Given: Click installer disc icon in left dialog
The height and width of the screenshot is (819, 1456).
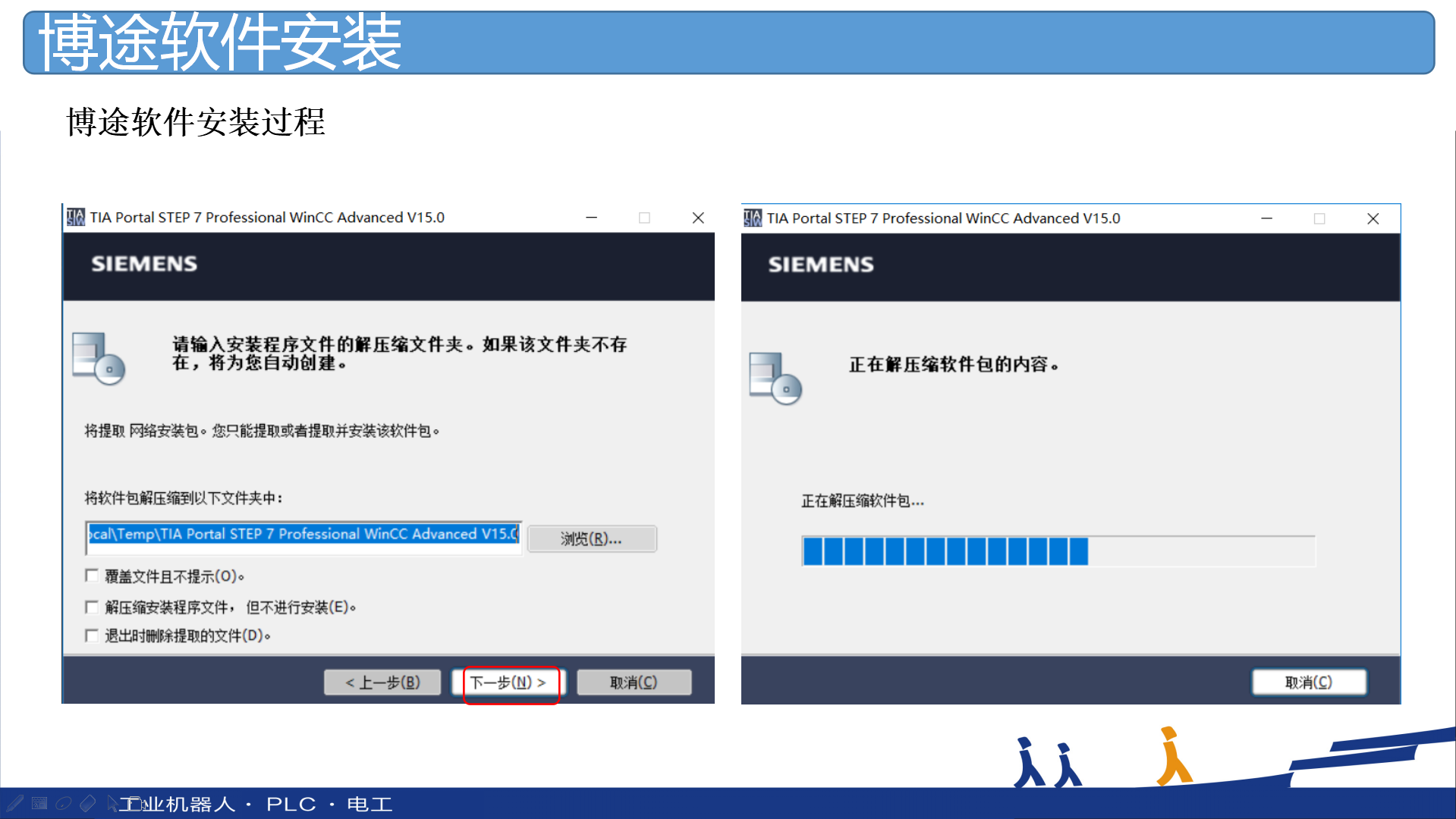Looking at the screenshot, I should (x=98, y=358).
